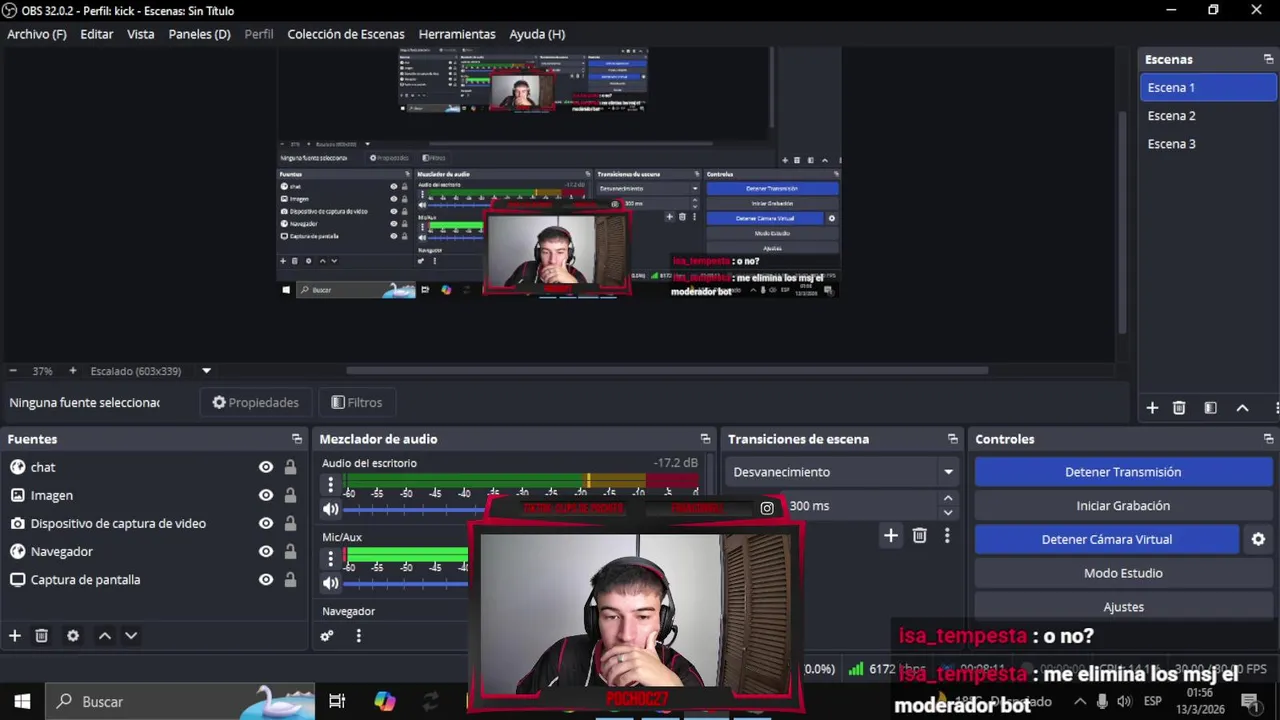The image size is (1280, 720).
Task: Configure virtual camera gear icon
Action: pos(1258,539)
